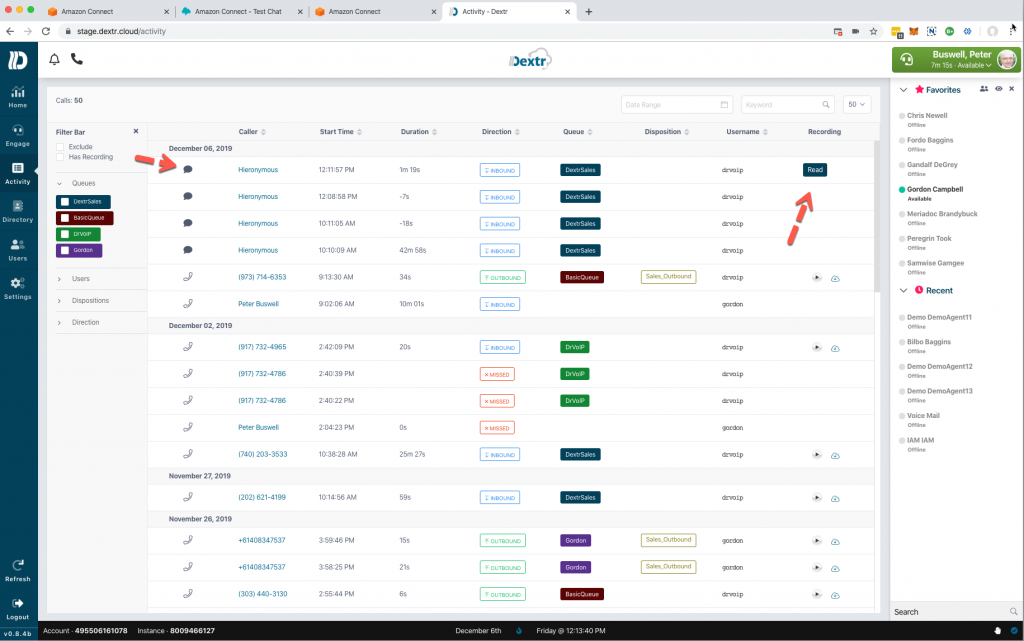Download the recording for (303) 440-3130
This screenshot has height=641, width=1024.
(x=835, y=595)
